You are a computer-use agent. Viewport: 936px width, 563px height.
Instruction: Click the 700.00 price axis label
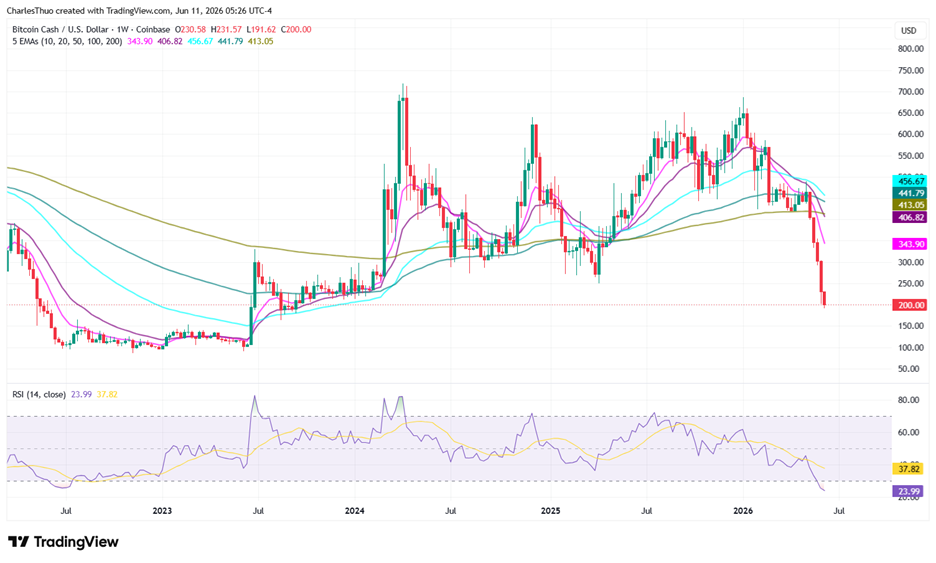[x=911, y=92]
